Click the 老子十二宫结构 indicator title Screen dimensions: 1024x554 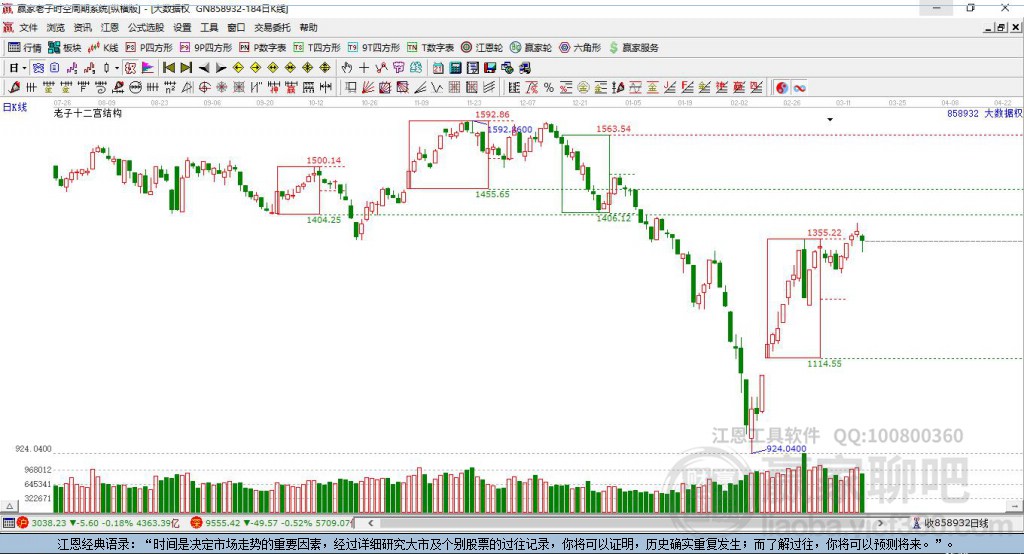point(88,113)
